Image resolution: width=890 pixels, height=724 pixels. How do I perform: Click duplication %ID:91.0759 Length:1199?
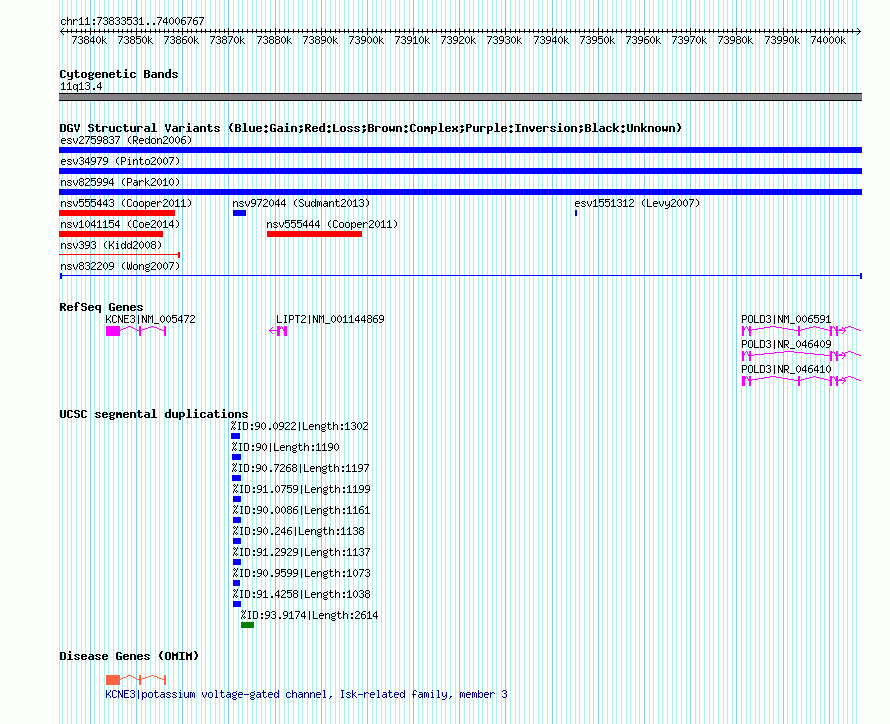click(237, 499)
